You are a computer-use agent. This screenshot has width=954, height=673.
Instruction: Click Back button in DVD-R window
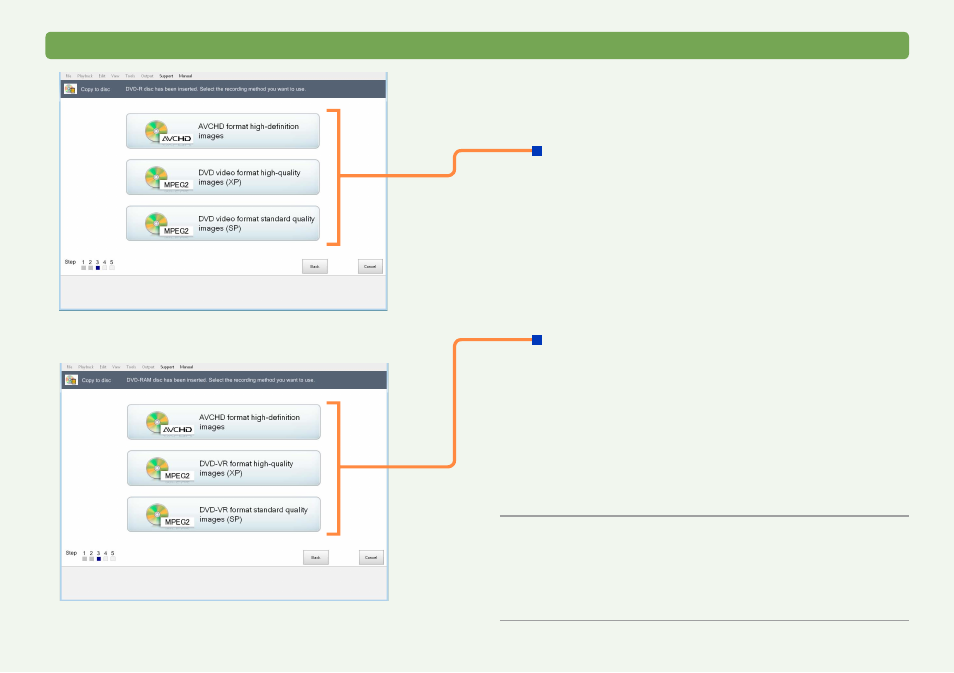pos(315,267)
